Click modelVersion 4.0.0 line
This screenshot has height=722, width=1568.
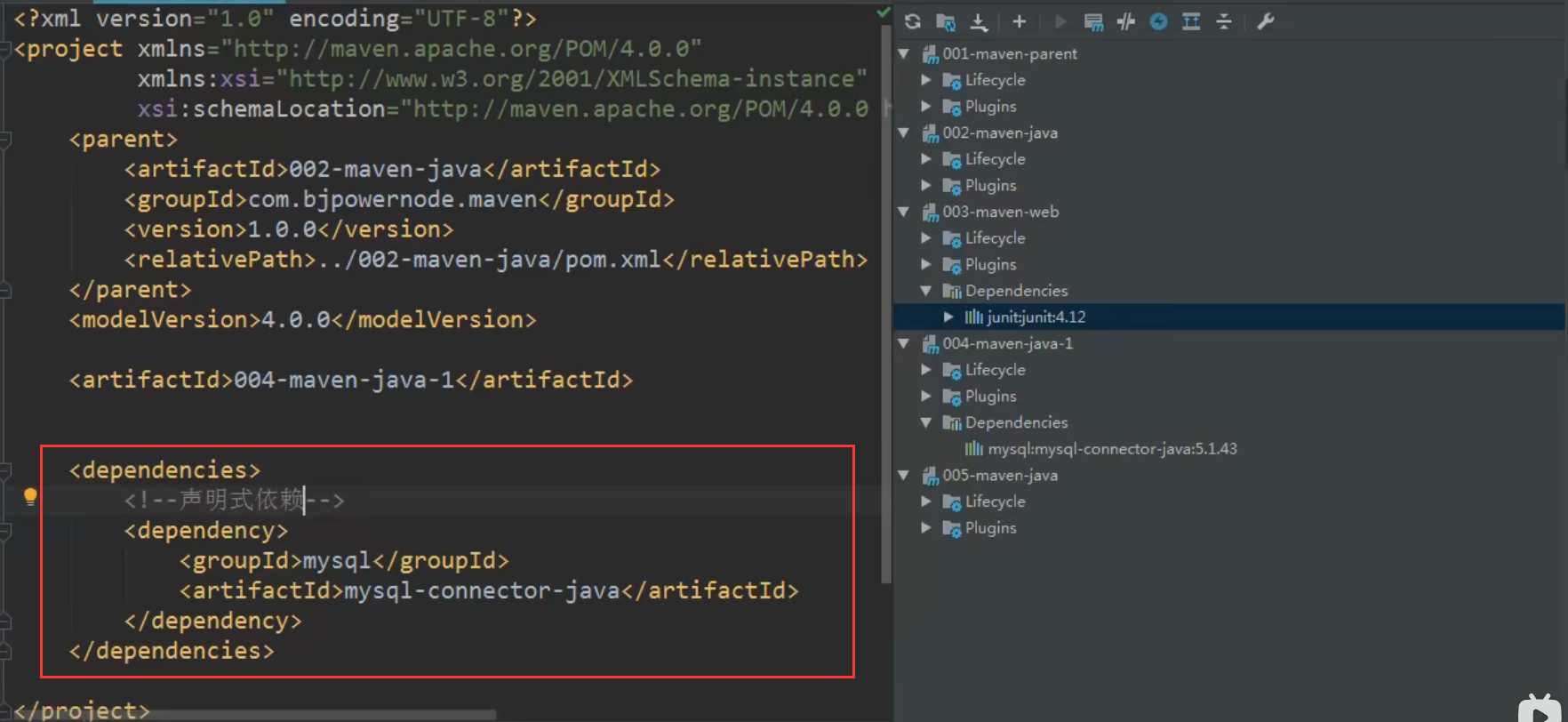click(303, 320)
